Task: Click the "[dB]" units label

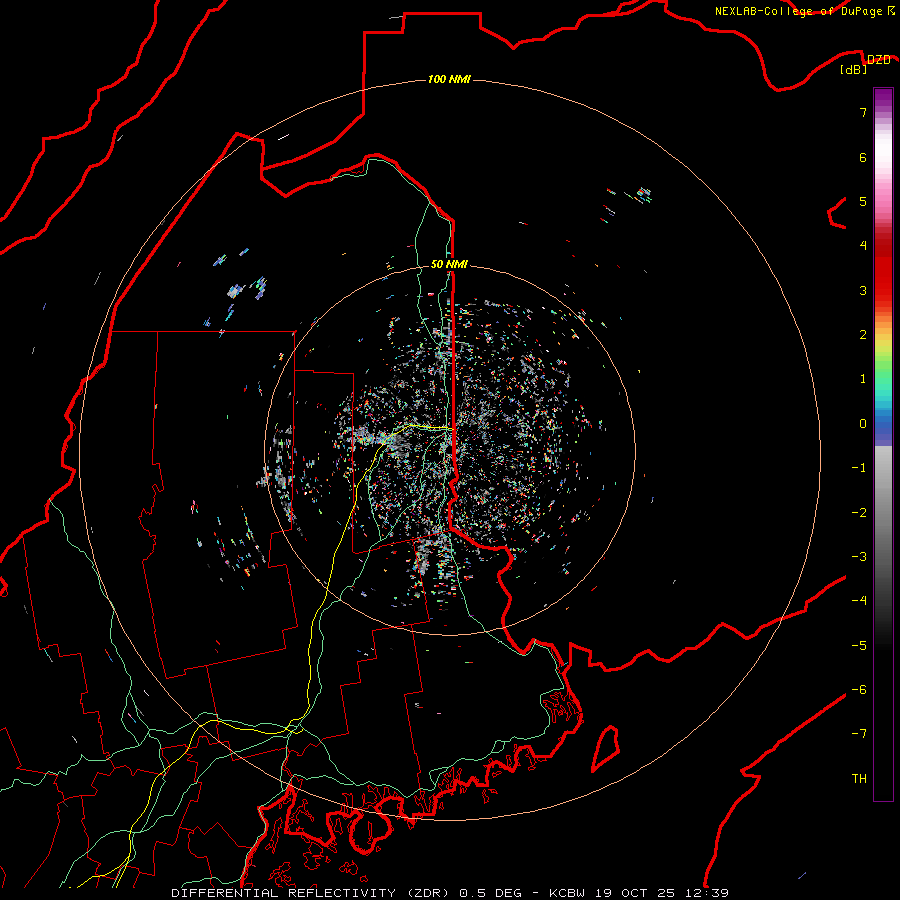Action: [854, 69]
